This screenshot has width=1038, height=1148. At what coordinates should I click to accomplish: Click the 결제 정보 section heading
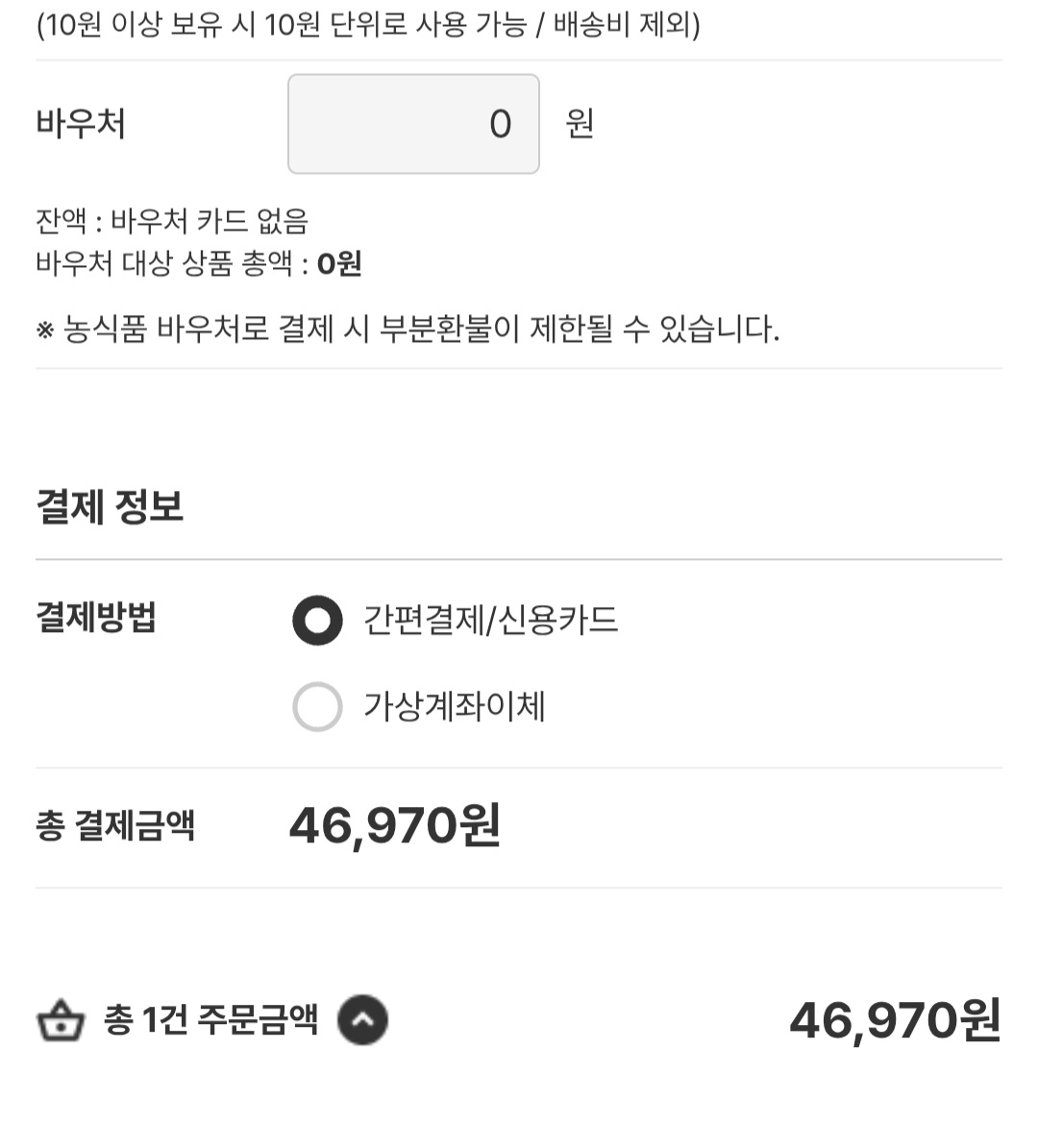coord(110,506)
